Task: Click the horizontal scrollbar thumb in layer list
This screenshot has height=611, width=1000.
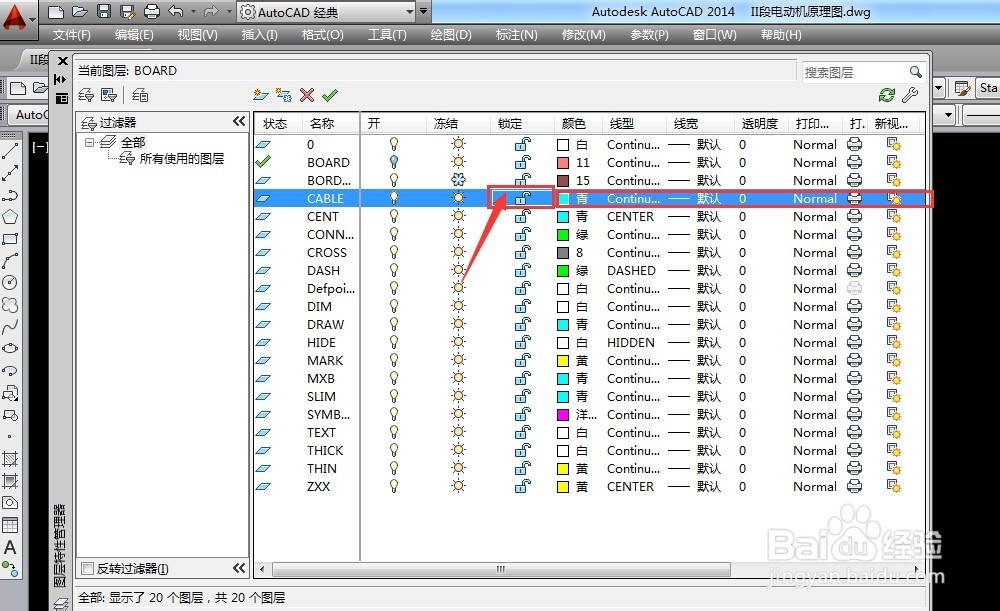Action: click(501, 568)
